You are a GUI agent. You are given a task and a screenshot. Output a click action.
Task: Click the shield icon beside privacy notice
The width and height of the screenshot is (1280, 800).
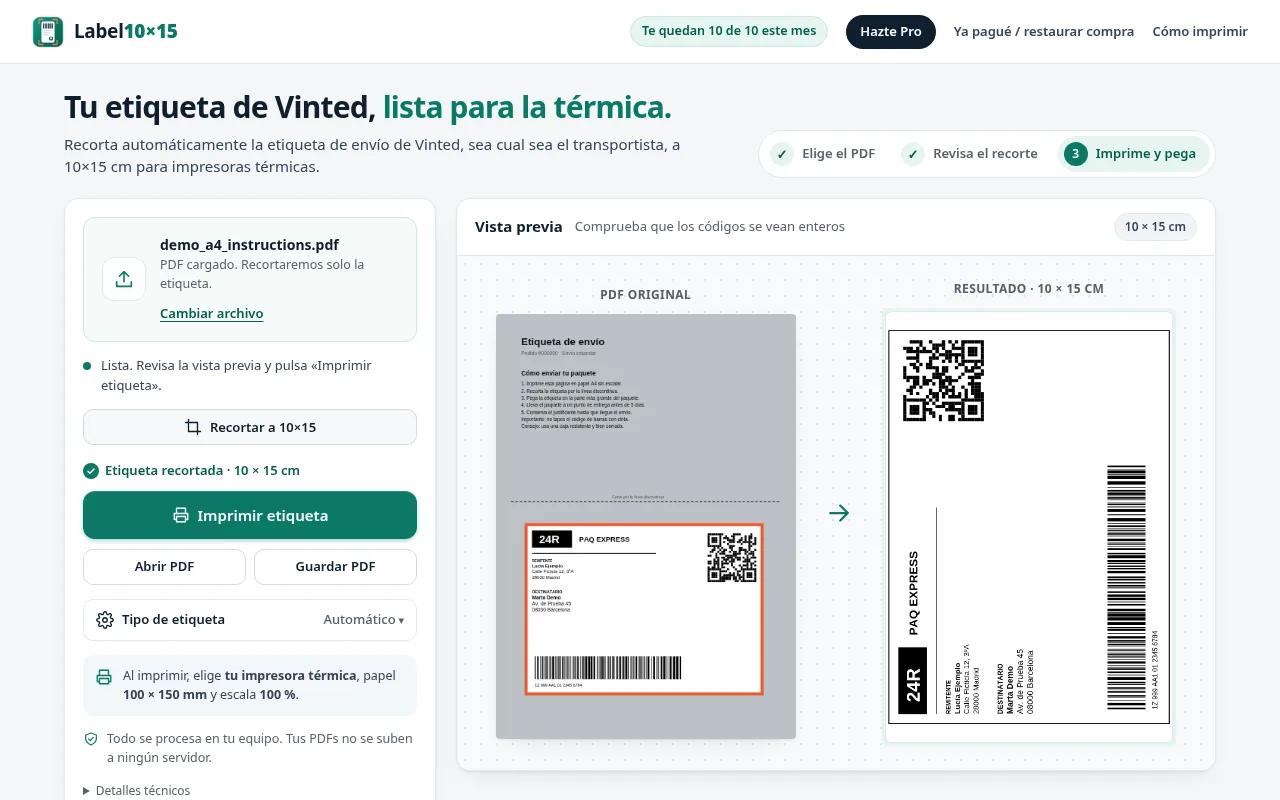pyautogui.click(x=91, y=739)
